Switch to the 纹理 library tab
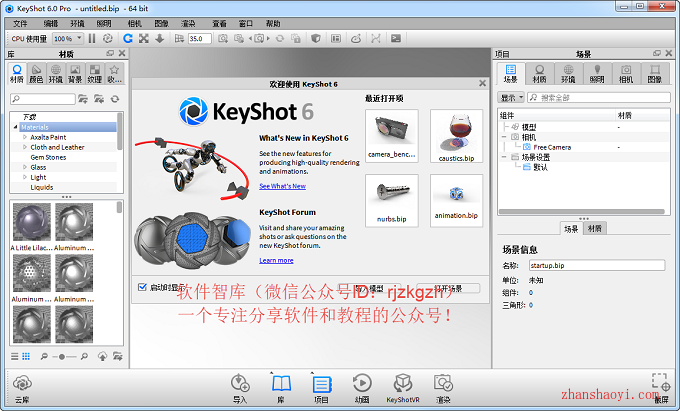 coord(95,73)
